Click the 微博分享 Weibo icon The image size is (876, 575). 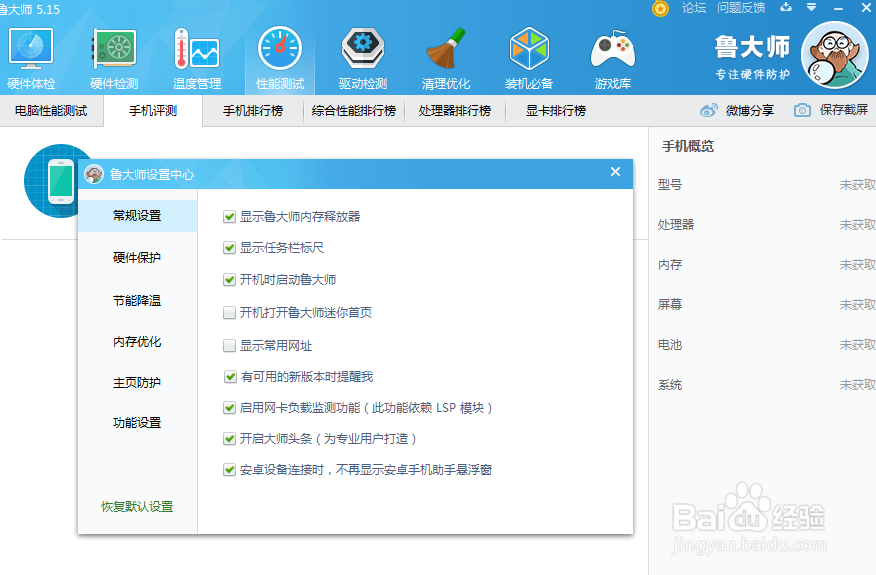708,111
